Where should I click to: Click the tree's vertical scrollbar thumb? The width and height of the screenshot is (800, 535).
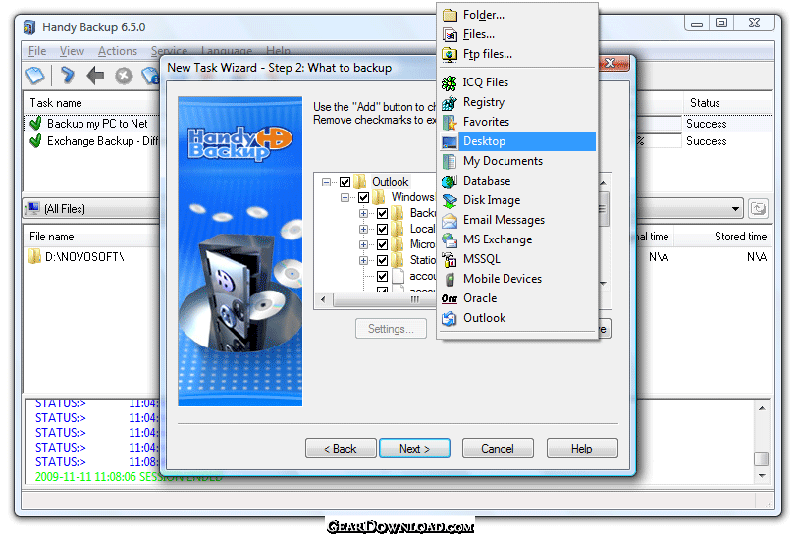pyautogui.click(x=603, y=209)
